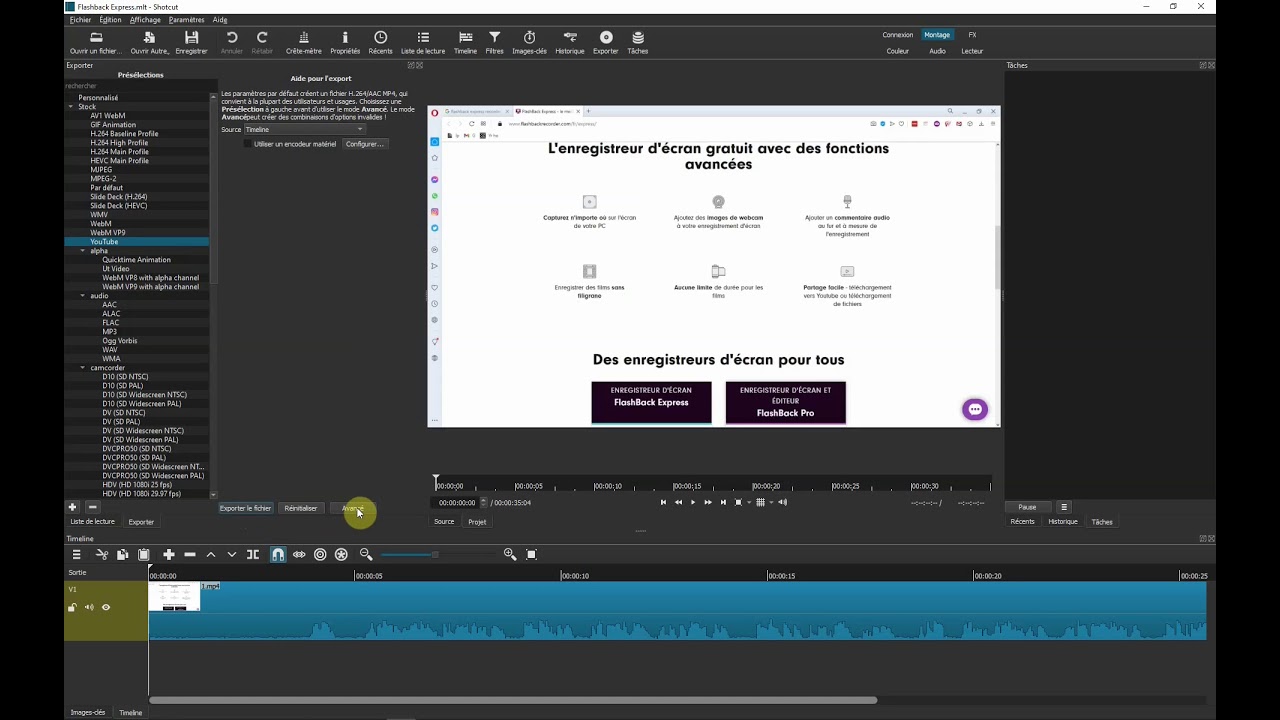
Task: Open the Affichage menu
Action: tap(145, 20)
